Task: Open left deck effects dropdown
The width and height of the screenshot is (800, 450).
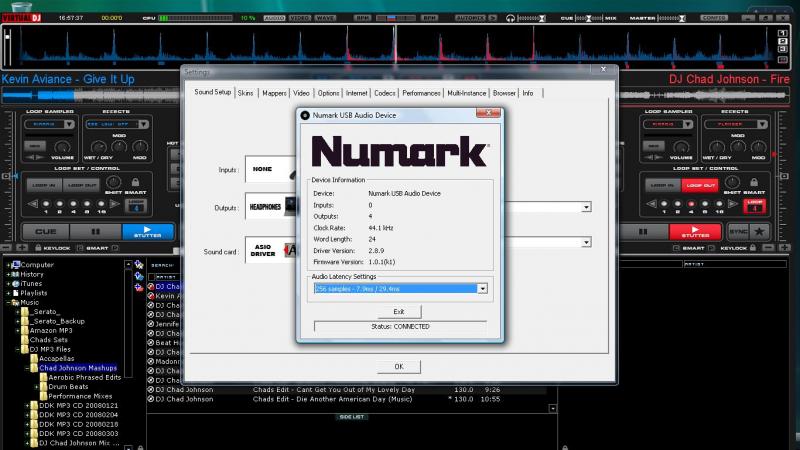Action: tap(143, 124)
